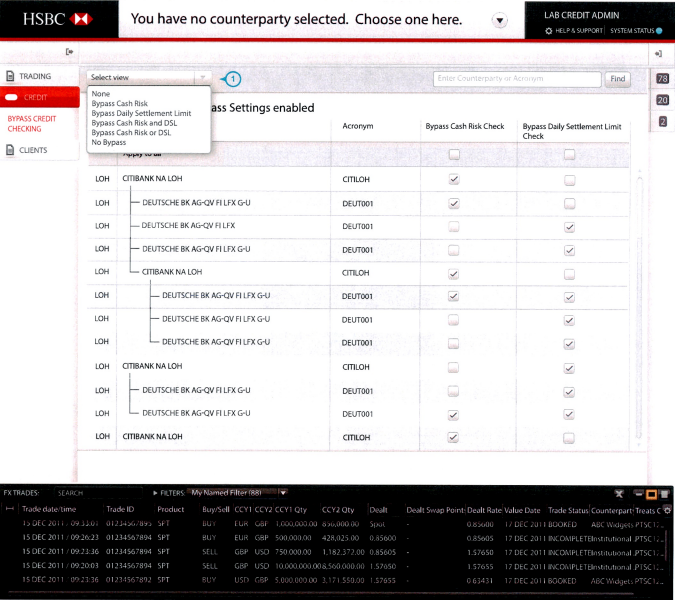Image resolution: width=675 pixels, height=600 pixels.
Task: Click the Trading document icon in sidebar
Action: [12, 76]
